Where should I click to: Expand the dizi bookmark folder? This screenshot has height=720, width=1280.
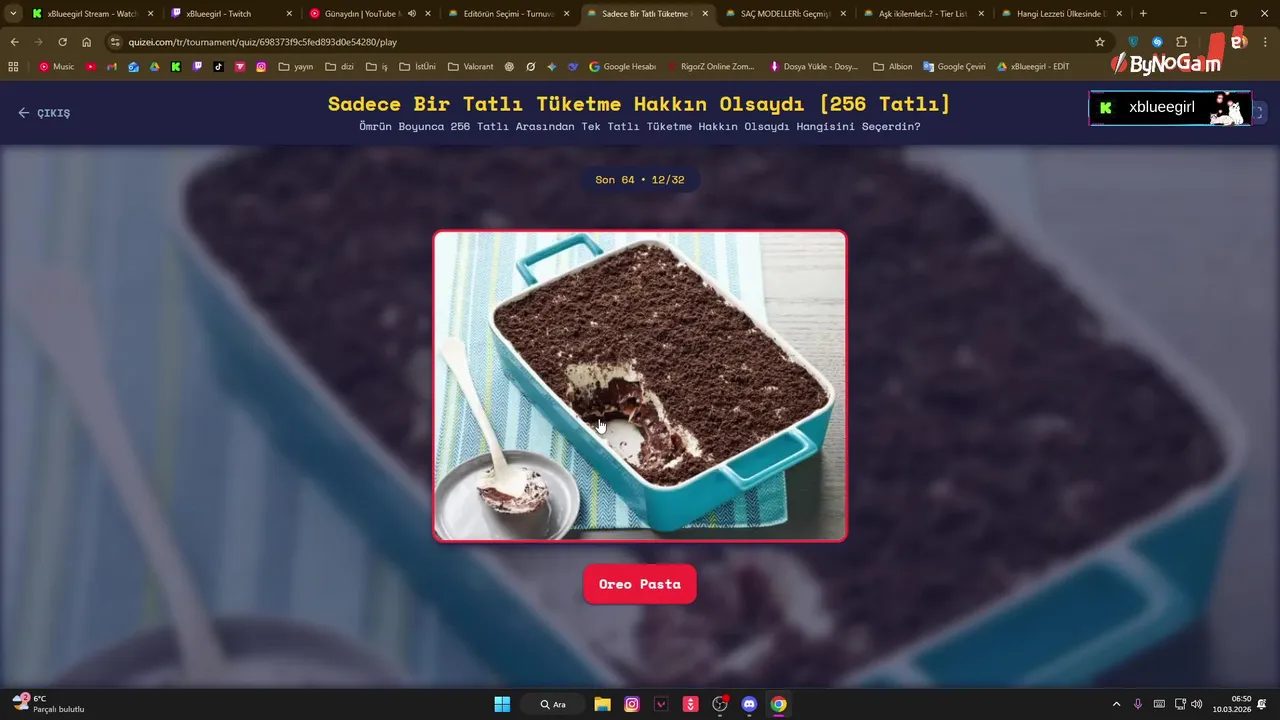340,67
